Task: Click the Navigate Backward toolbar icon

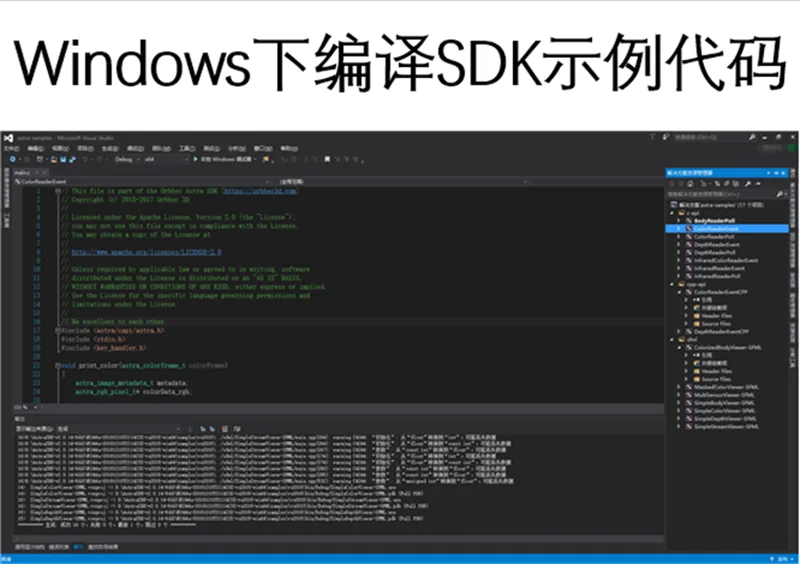Action: 12,160
